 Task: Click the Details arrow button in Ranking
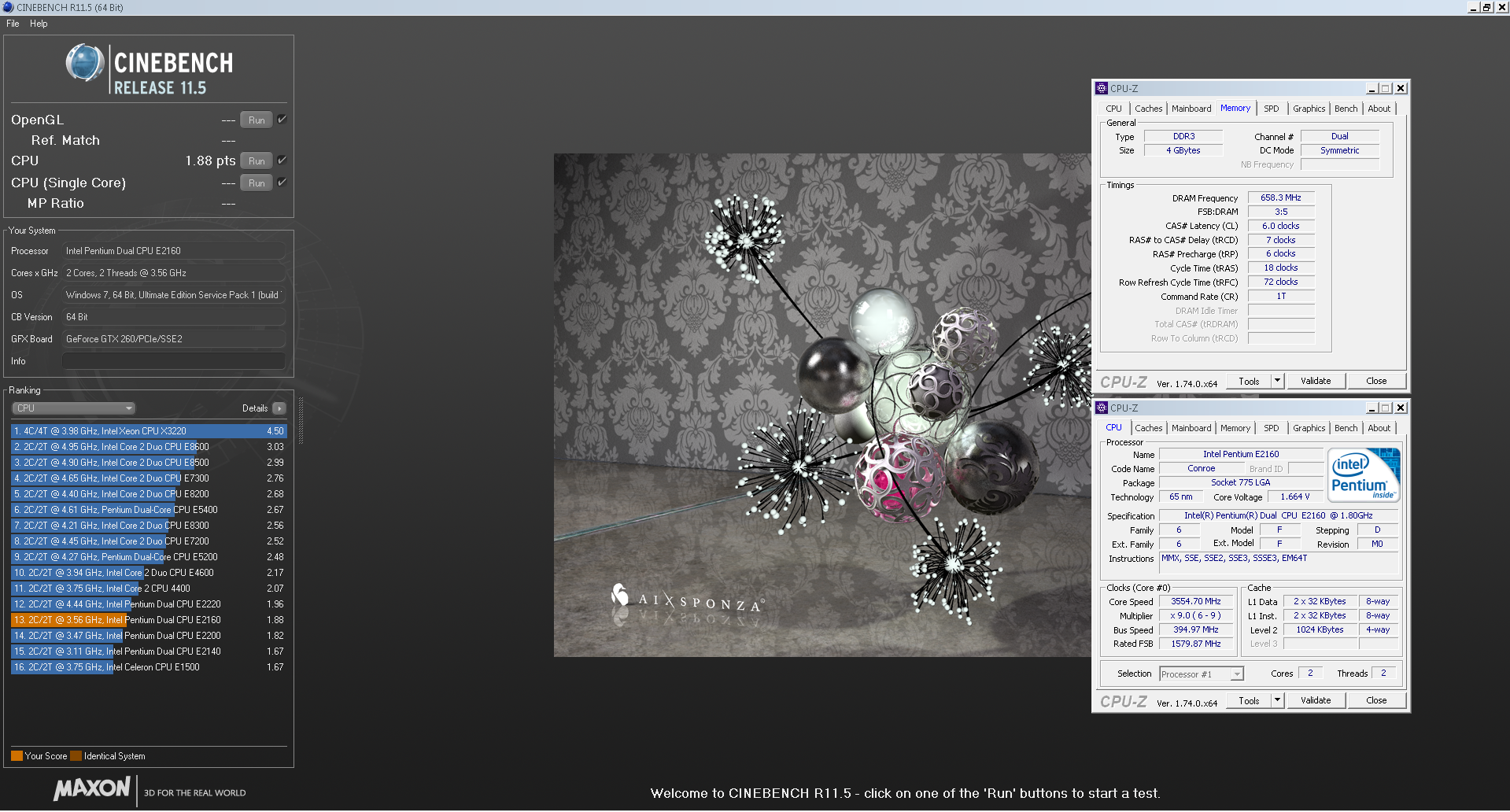point(279,408)
